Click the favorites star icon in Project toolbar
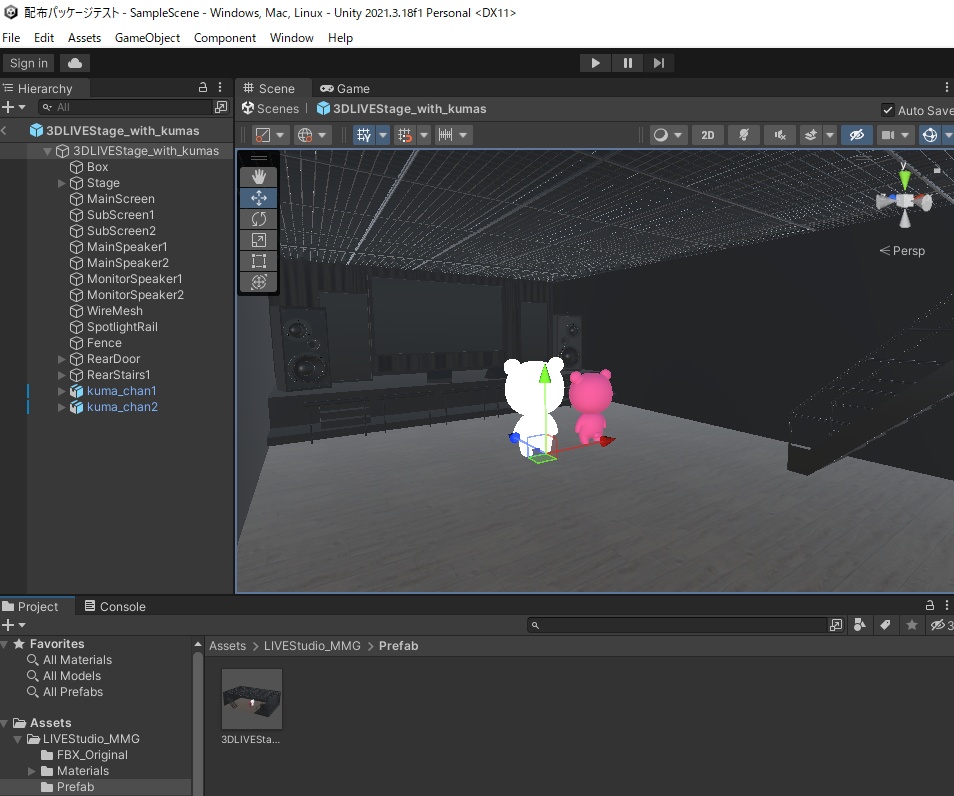The width and height of the screenshot is (954, 796). point(911,625)
